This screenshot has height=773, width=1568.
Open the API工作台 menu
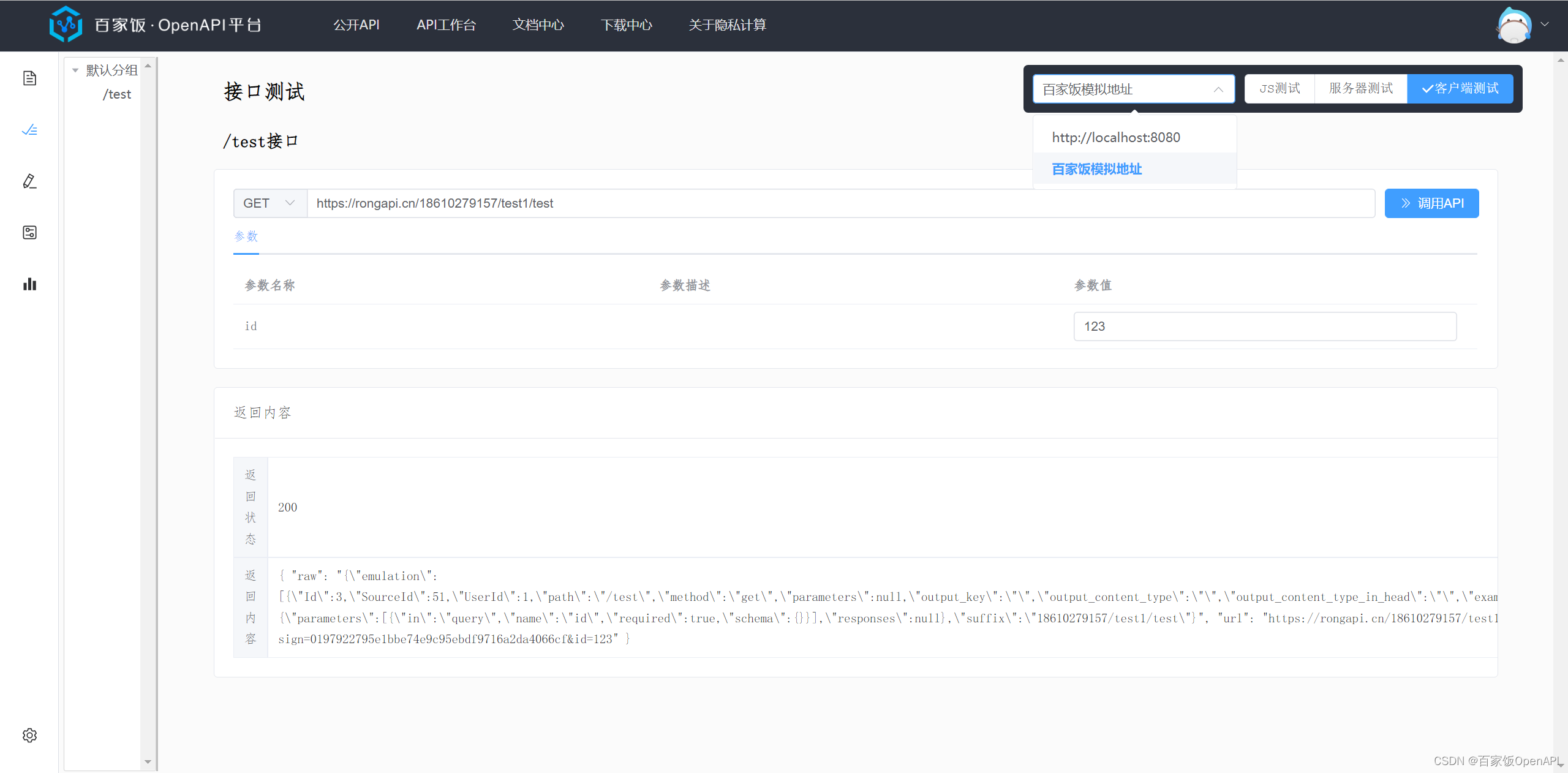[446, 25]
